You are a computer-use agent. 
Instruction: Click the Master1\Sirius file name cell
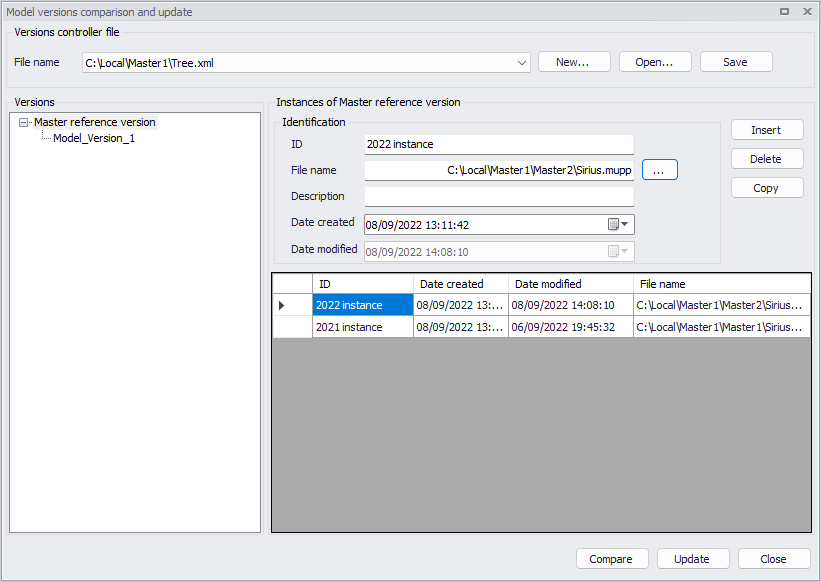click(x=722, y=327)
